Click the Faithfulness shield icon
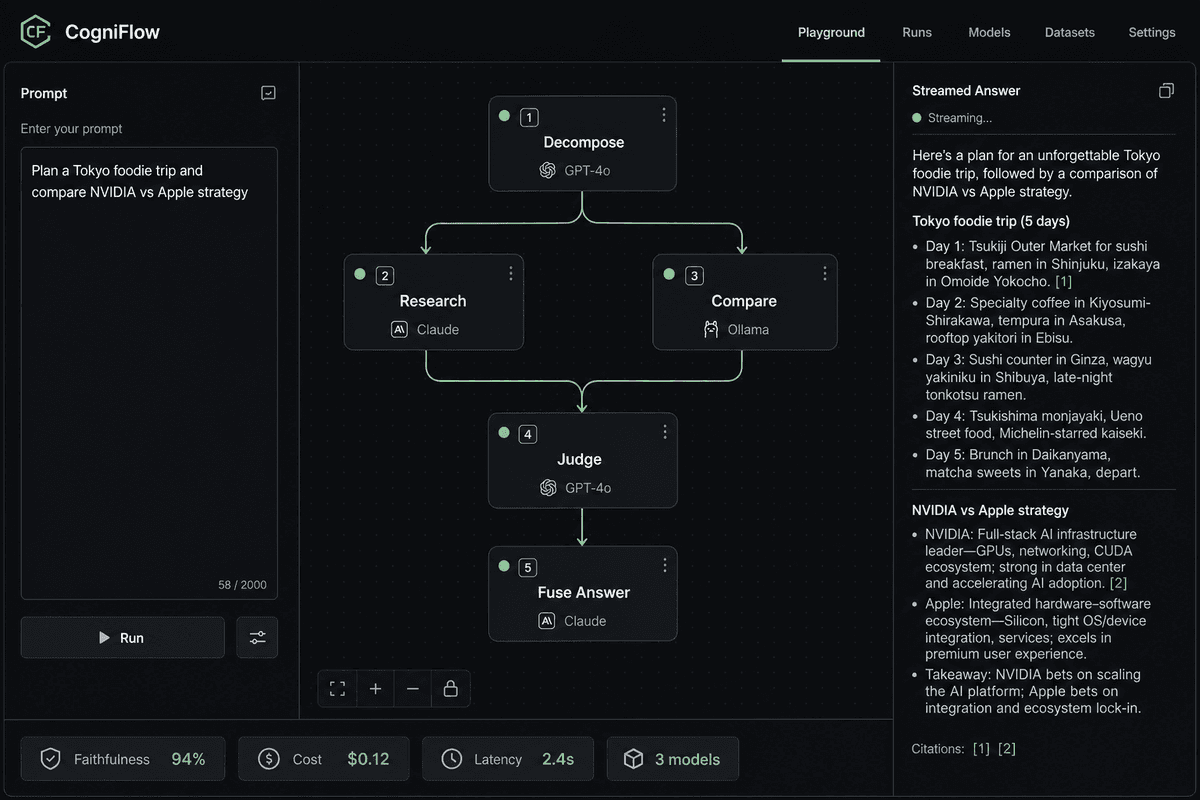The image size is (1200, 800). 50,759
